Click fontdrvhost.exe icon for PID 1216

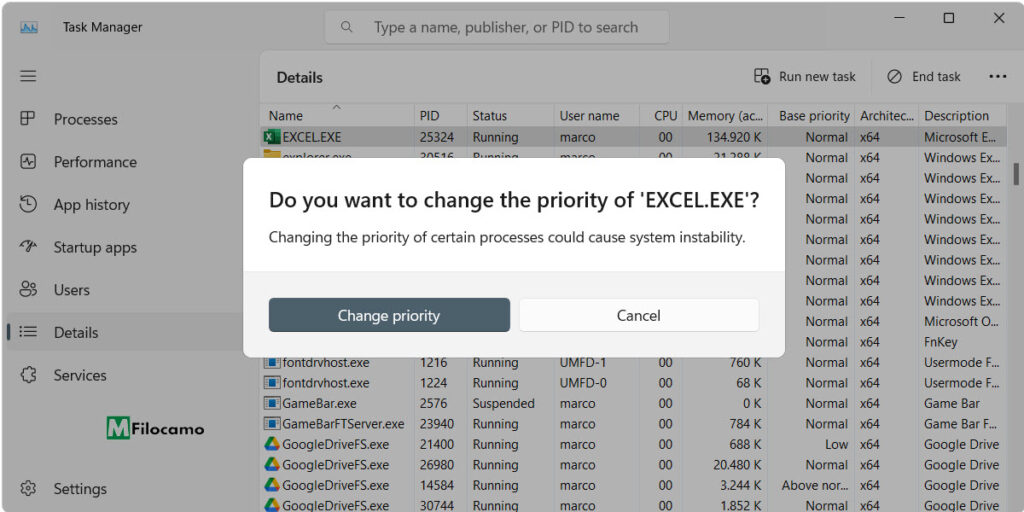pyautogui.click(x=272, y=362)
